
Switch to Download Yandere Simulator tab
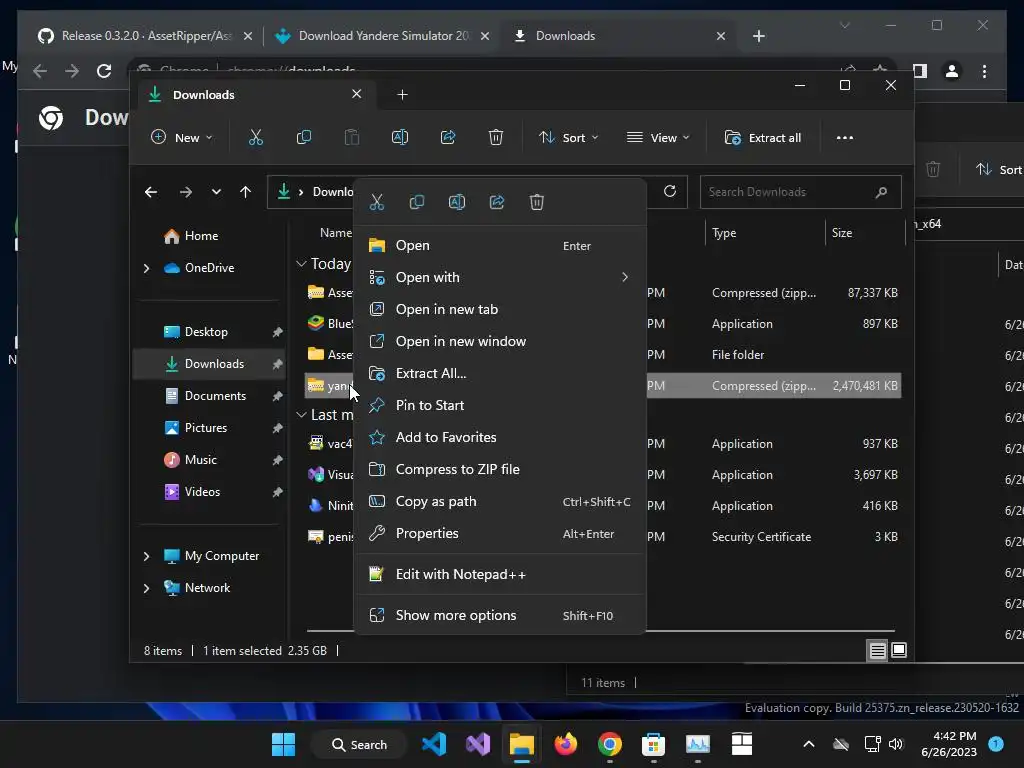382,36
